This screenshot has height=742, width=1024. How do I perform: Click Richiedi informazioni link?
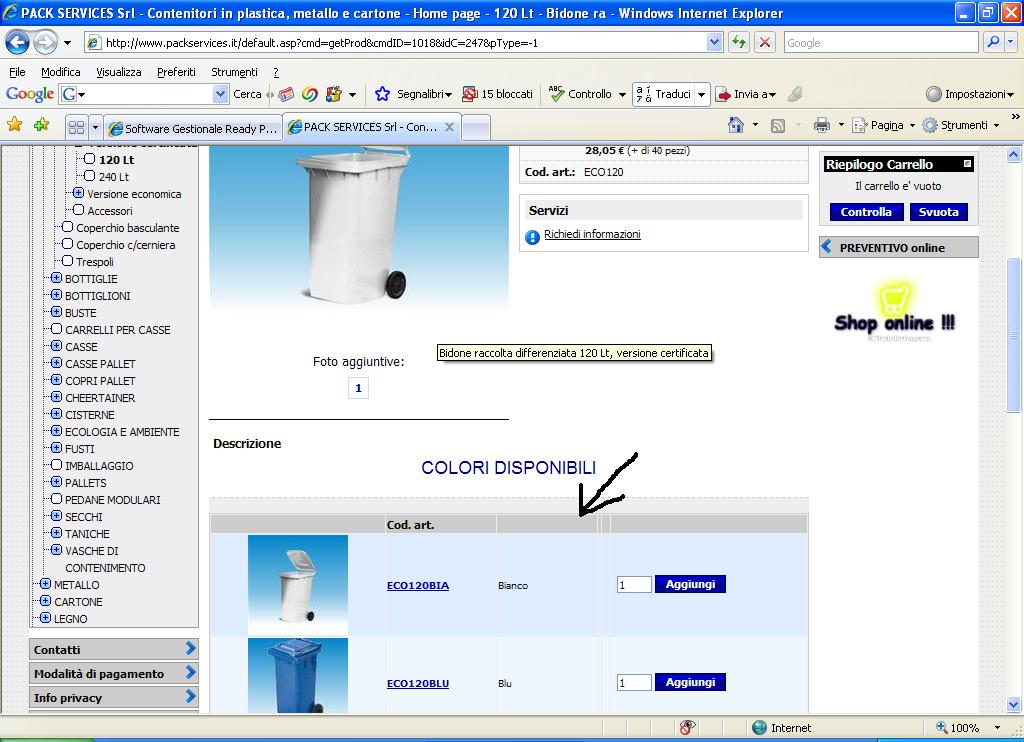[592, 234]
